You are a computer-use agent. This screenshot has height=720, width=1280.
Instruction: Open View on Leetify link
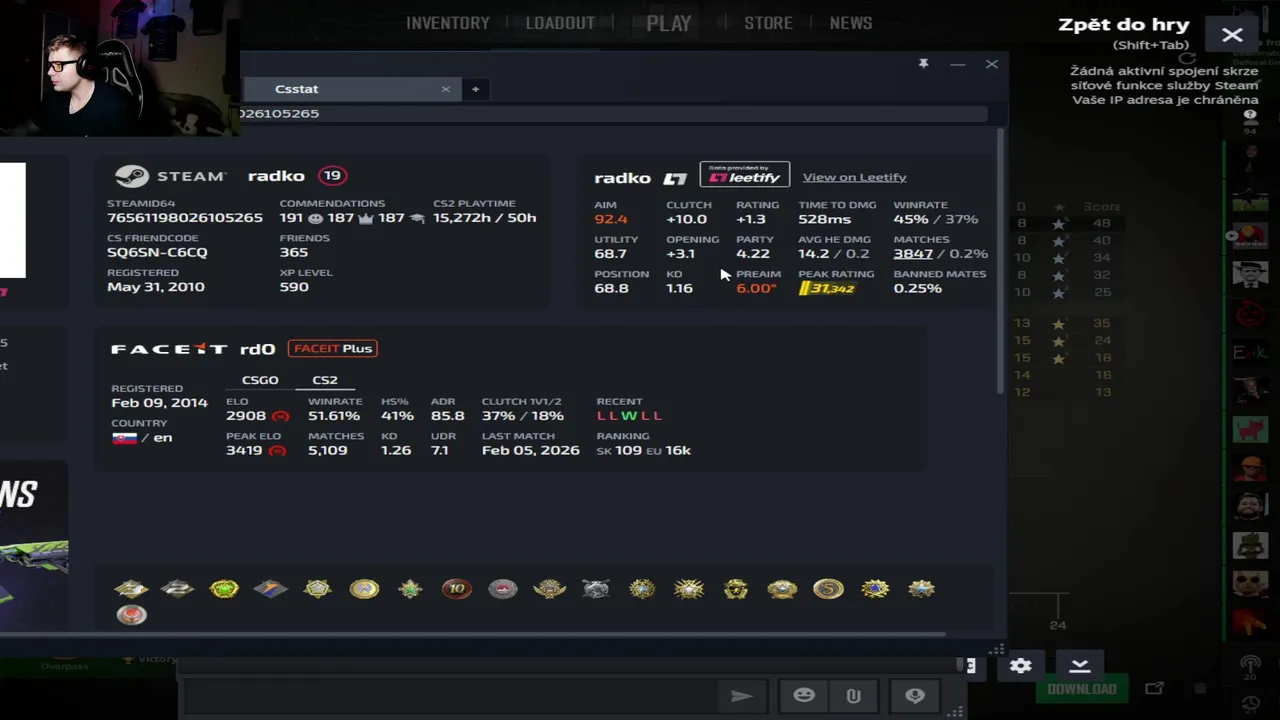pos(854,177)
